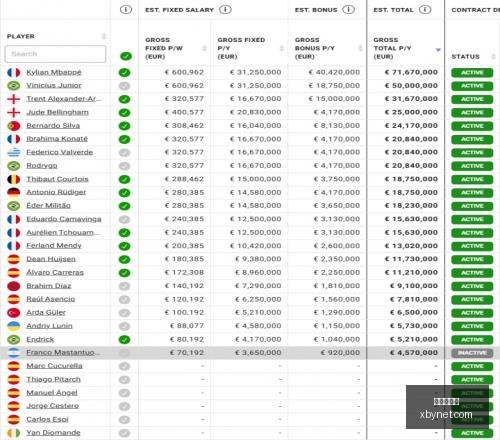Click Ukraine flag beside Andriy Lunin
Screen dimensions: 500x440
tap(14, 326)
